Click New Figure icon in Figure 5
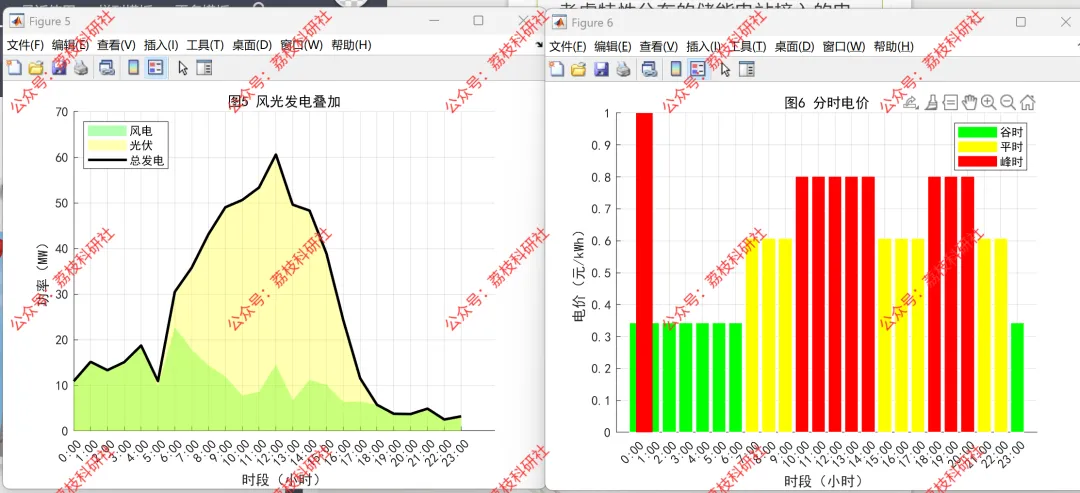This screenshot has width=1080, height=493. (14, 67)
